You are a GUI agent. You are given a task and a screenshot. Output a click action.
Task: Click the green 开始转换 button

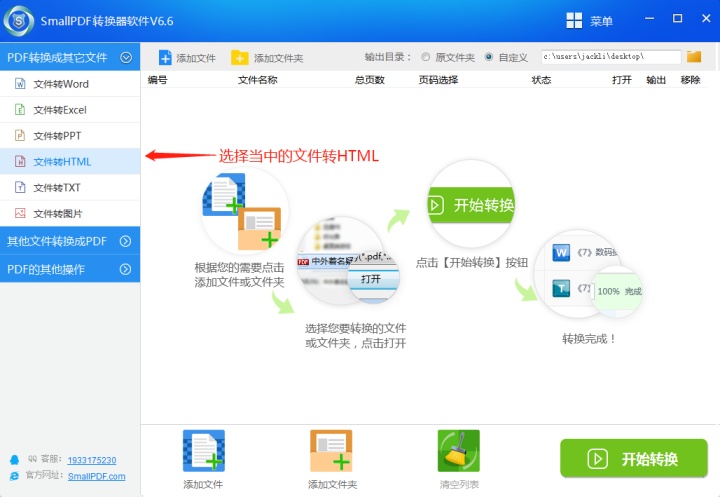coord(634,458)
